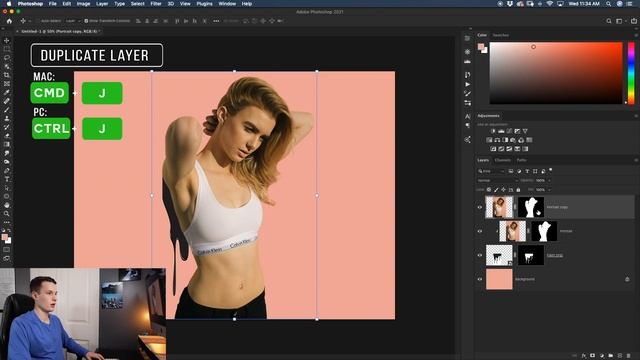Image resolution: width=640 pixels, height=360 pixels.
Task: Click the more options ellipsis in options bar
Action: 216,21
